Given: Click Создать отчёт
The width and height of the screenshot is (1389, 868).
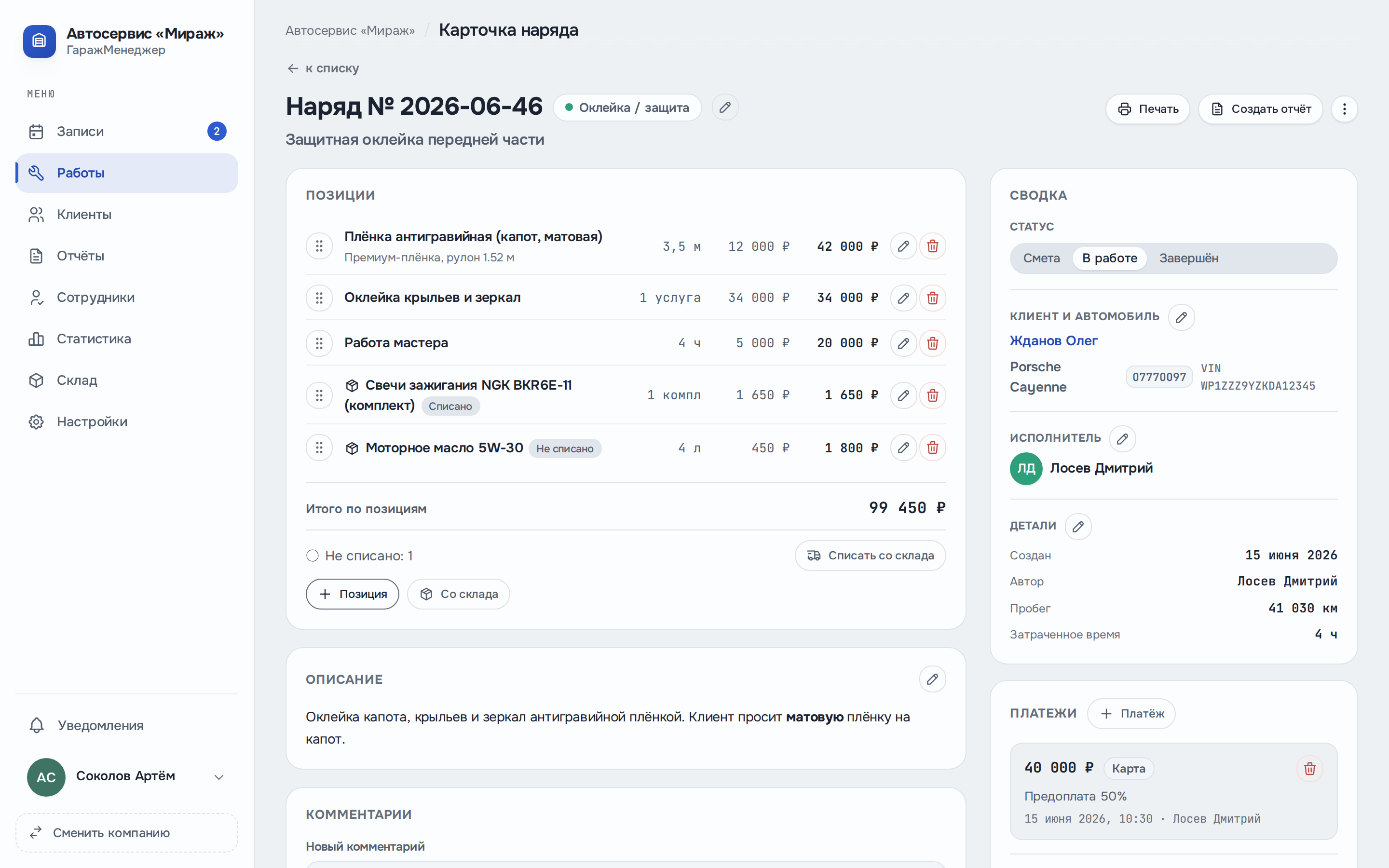Looking at the screenshot, I should click(1260, 109).
